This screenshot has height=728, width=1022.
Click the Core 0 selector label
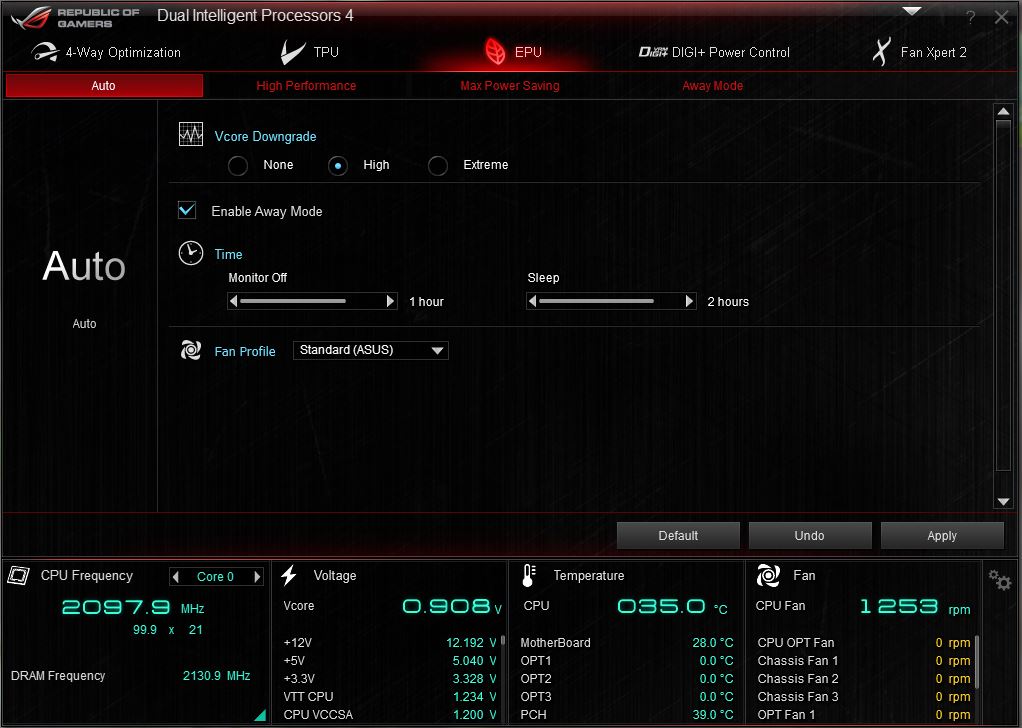(x=216, y=576)
